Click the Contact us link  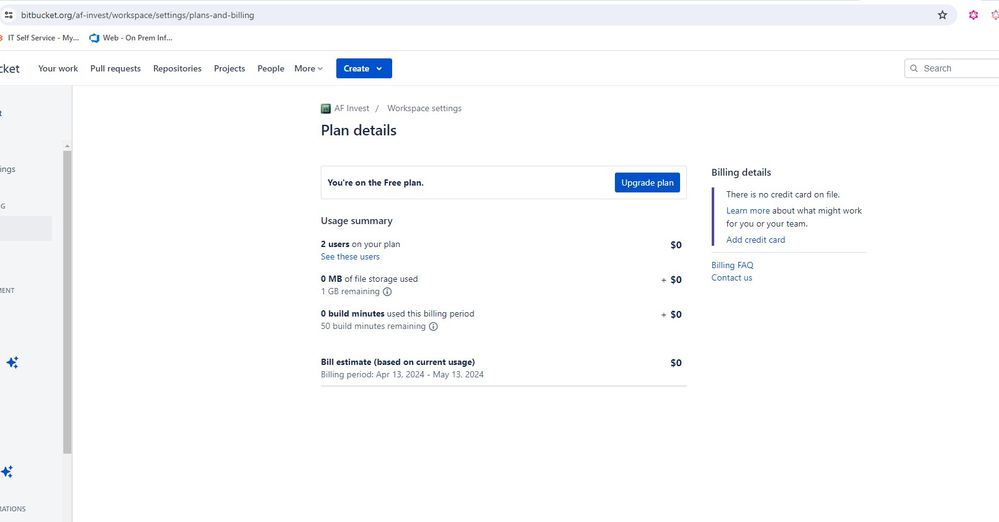tap(731, 278)
